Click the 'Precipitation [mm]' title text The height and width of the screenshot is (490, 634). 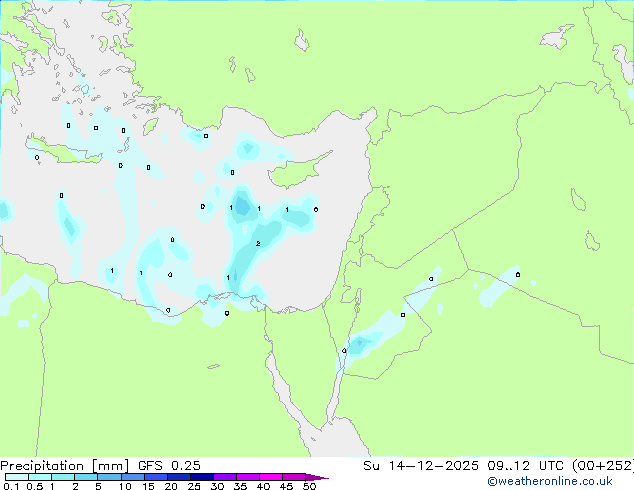tap(64, 466)
